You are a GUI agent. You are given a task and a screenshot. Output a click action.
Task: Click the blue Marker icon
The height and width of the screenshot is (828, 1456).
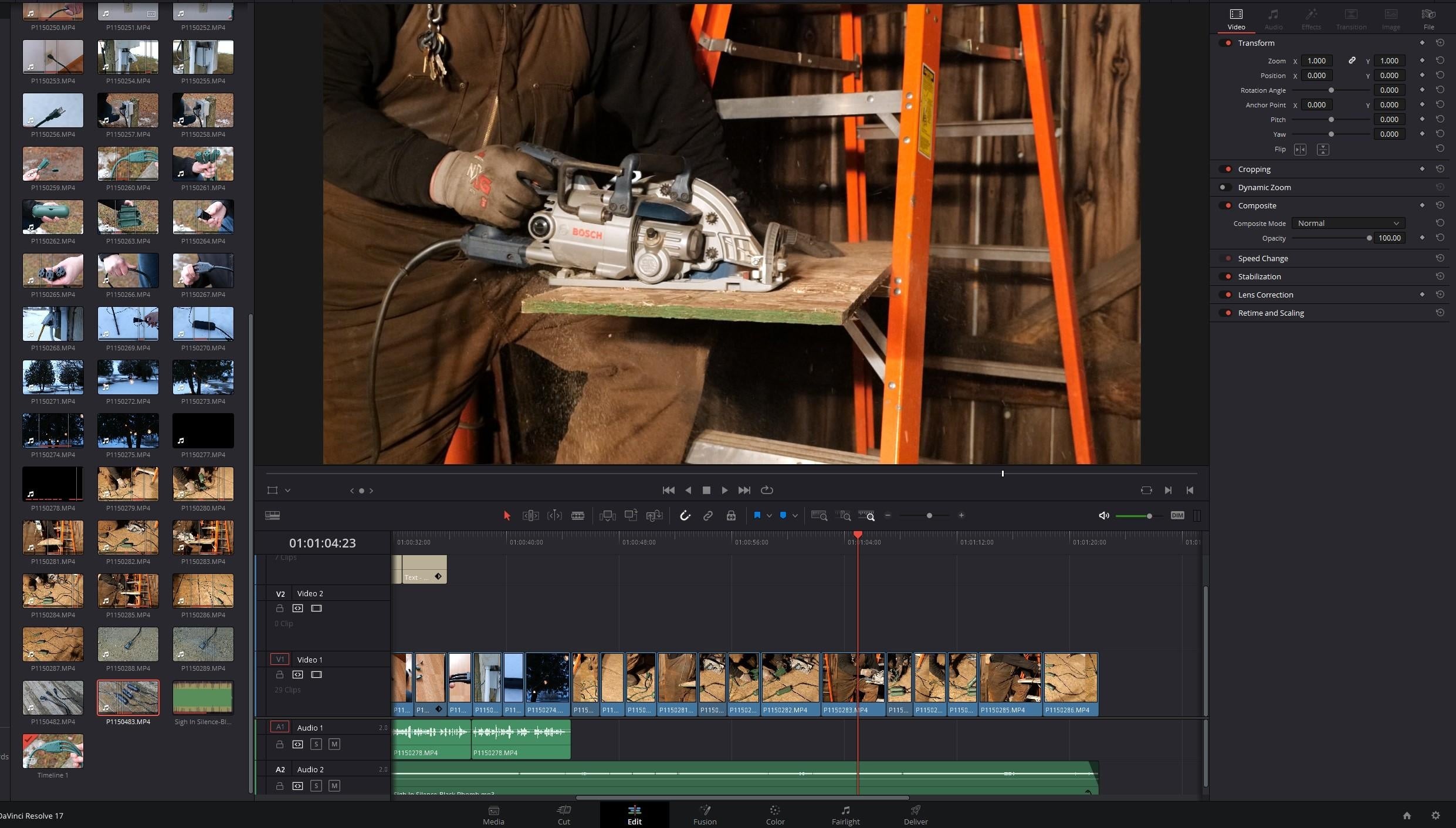[x=783, y=515]
